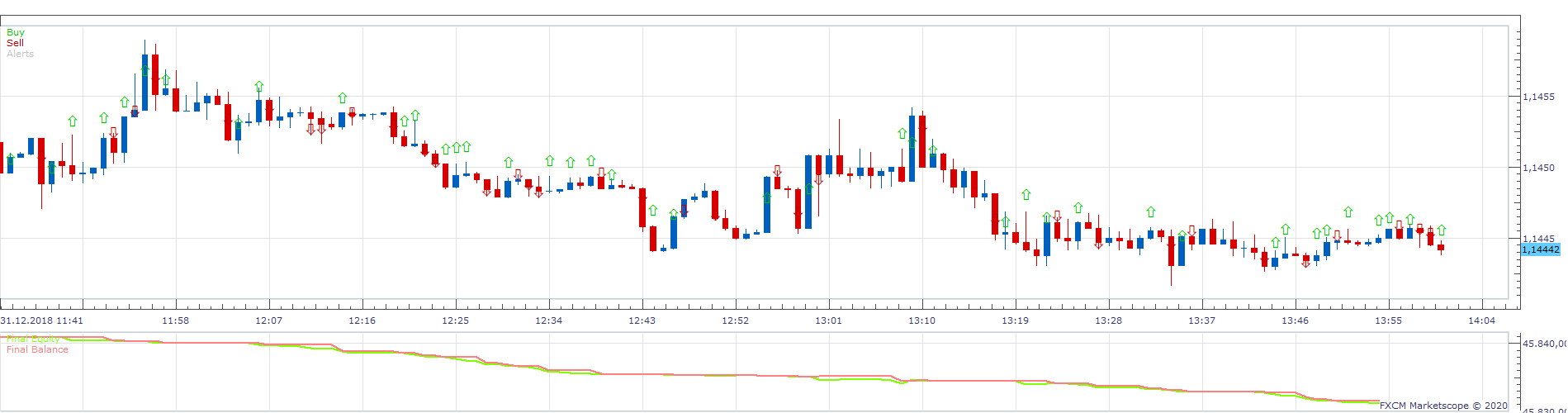1568x413 pixels.
Task: Click the green 'Buy' legend label
Action: [16, 32]
